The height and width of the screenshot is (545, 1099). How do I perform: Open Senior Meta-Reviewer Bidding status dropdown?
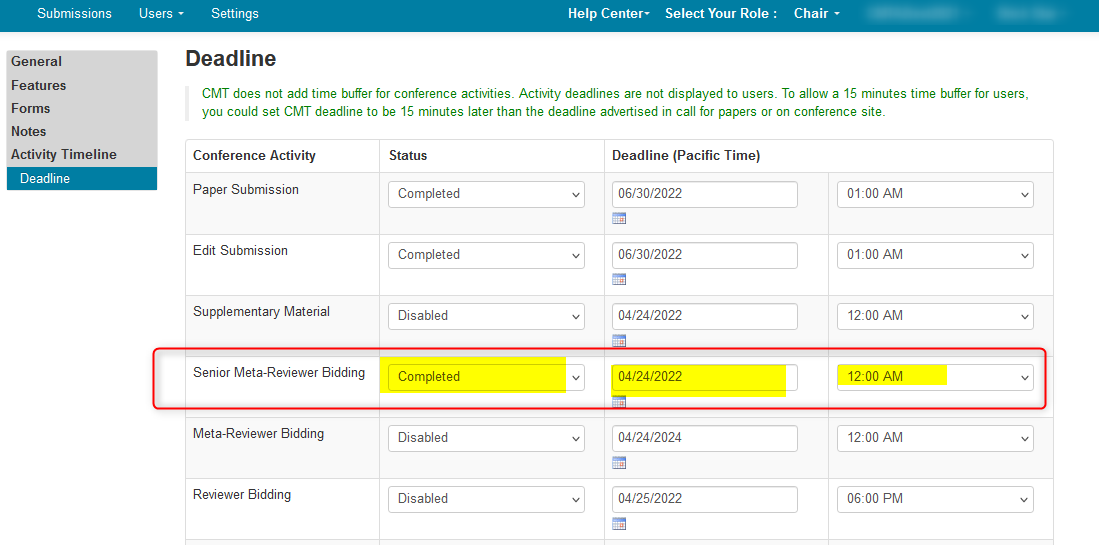pos(486,377)
